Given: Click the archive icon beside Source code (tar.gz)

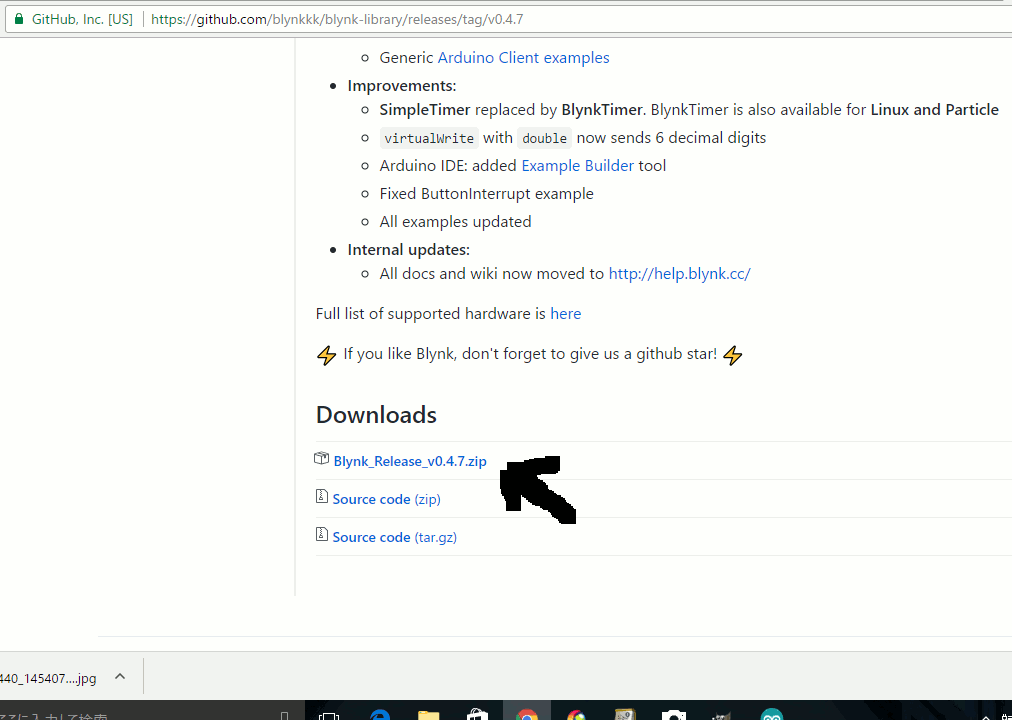Looking at the screenshot, I should click(321, 534).
